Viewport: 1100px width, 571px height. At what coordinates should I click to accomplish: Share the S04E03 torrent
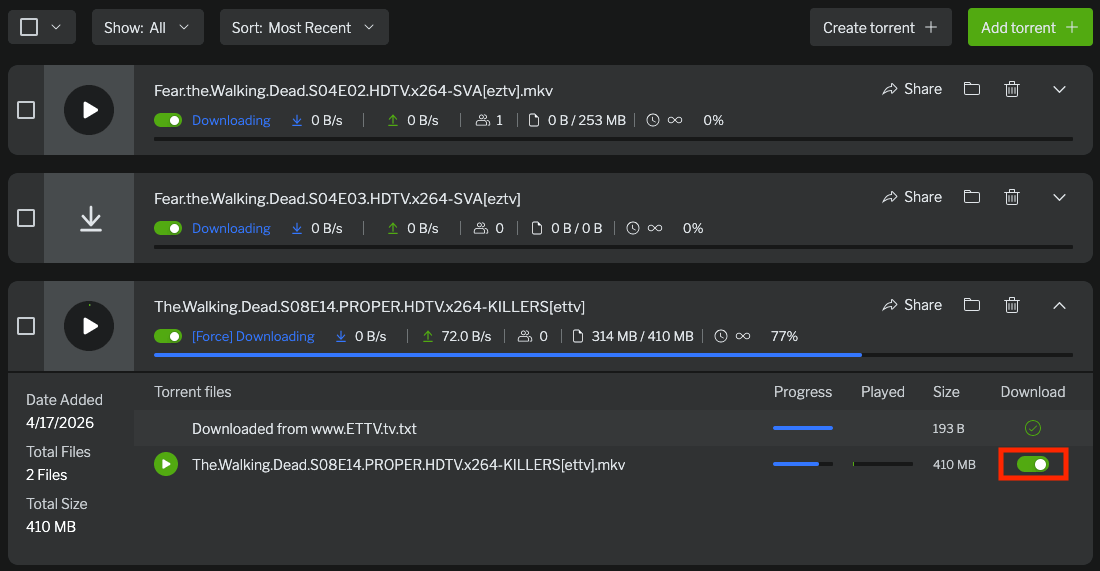point(912,197)
